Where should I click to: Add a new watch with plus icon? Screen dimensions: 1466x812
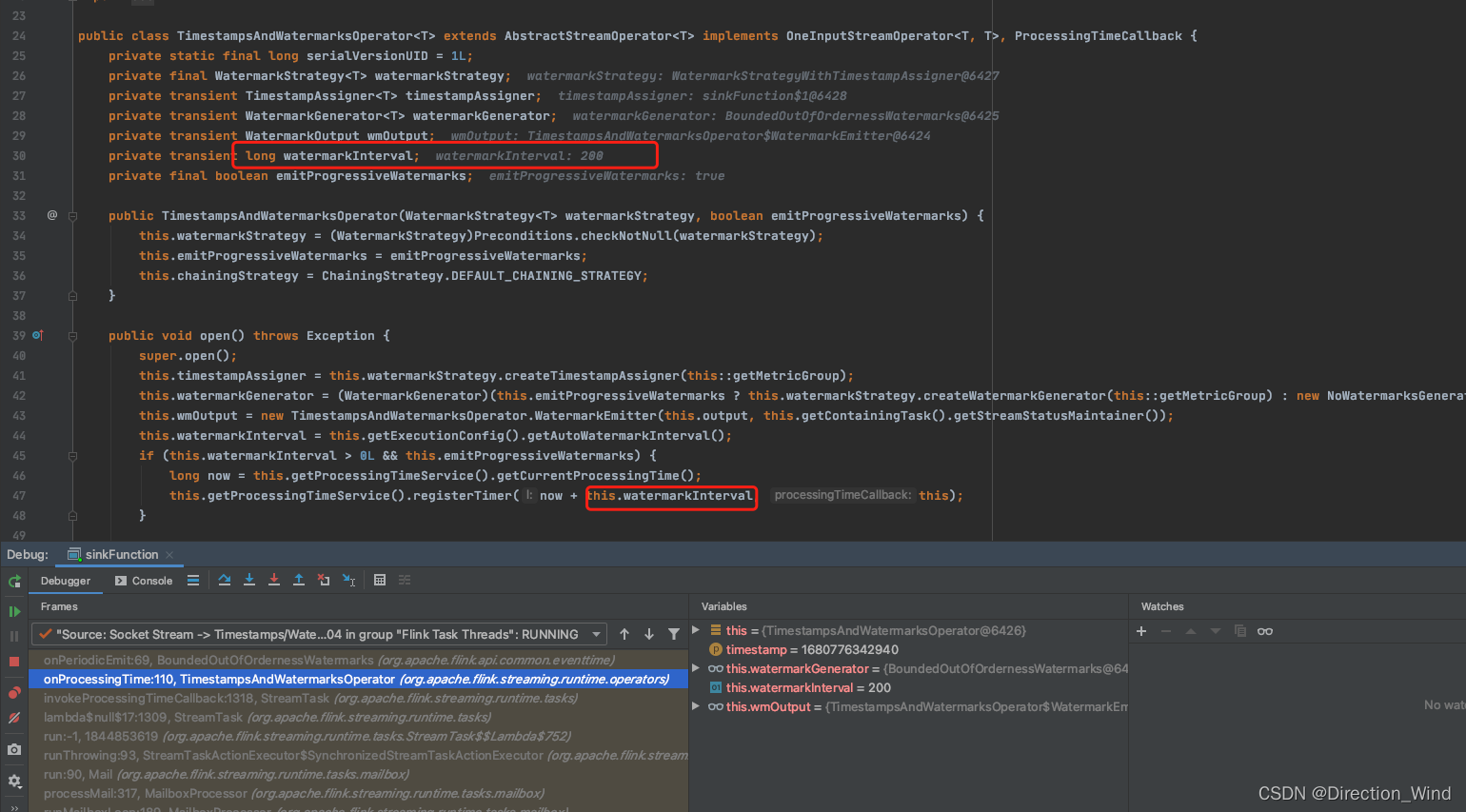point(1141,631)
